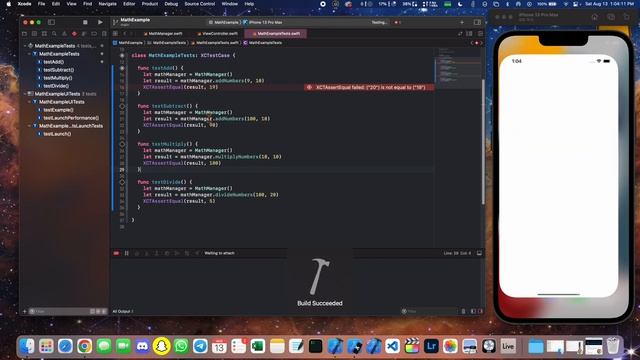The width and height of the screenshot is (640, 360).
Task: Collapse the MathExampleTests target group
Action: pos(25,46)
